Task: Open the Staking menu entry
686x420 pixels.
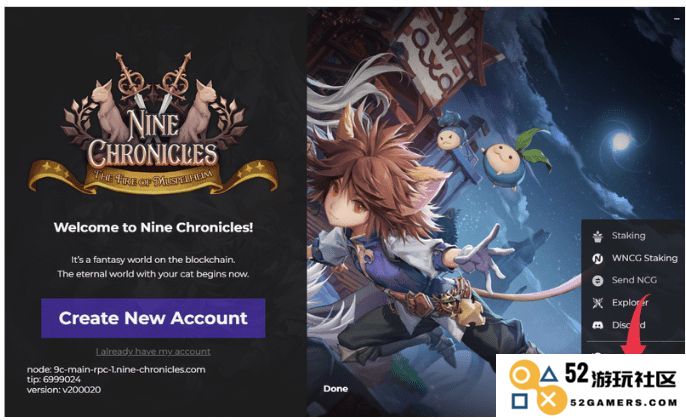Action: click(632, 236)
